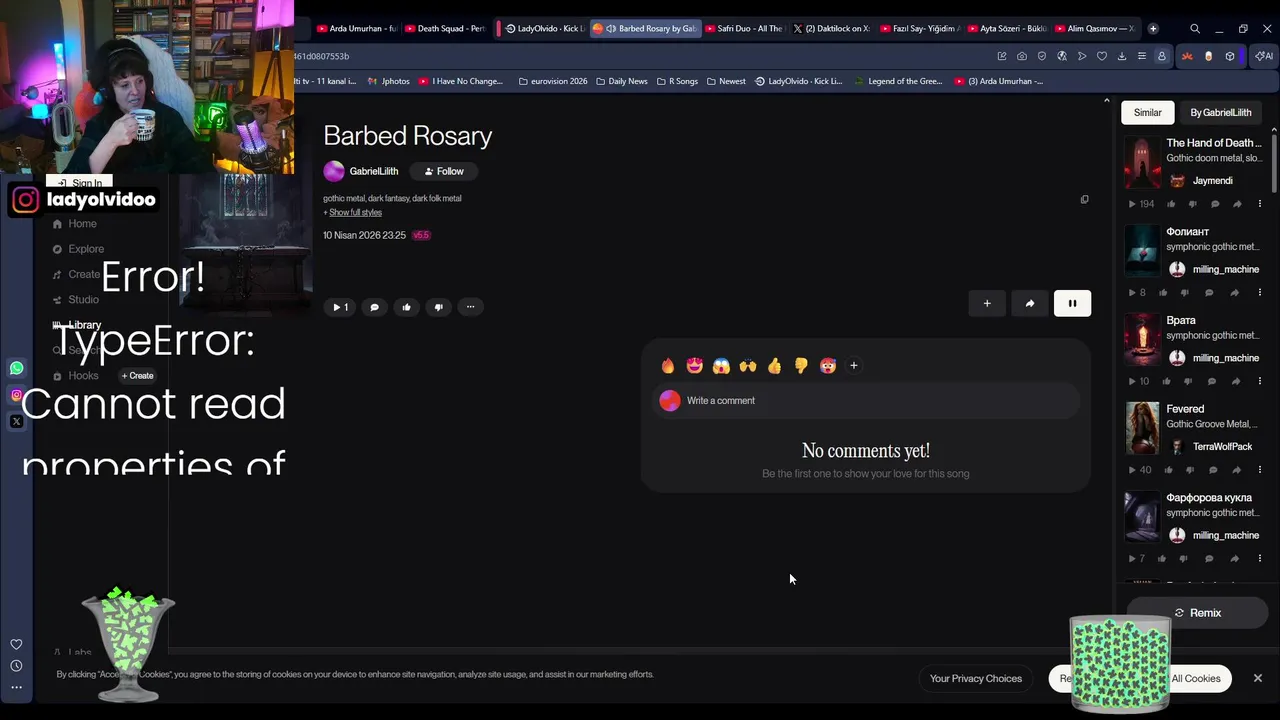
Task: Click Create next to Hooks
Action: [138, 376]
